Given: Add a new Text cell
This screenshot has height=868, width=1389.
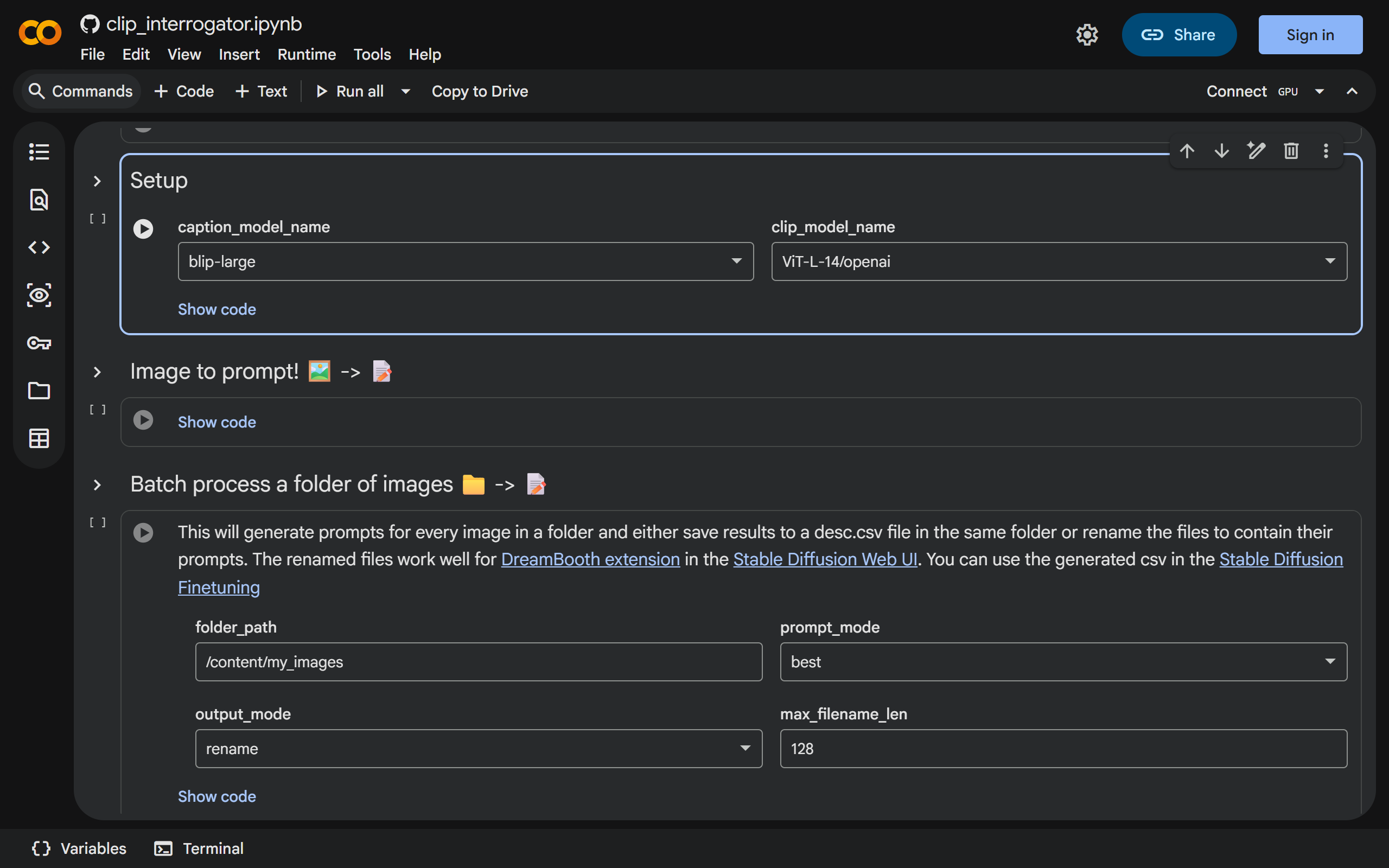Looking at the screenshot, I should (261, 91).
